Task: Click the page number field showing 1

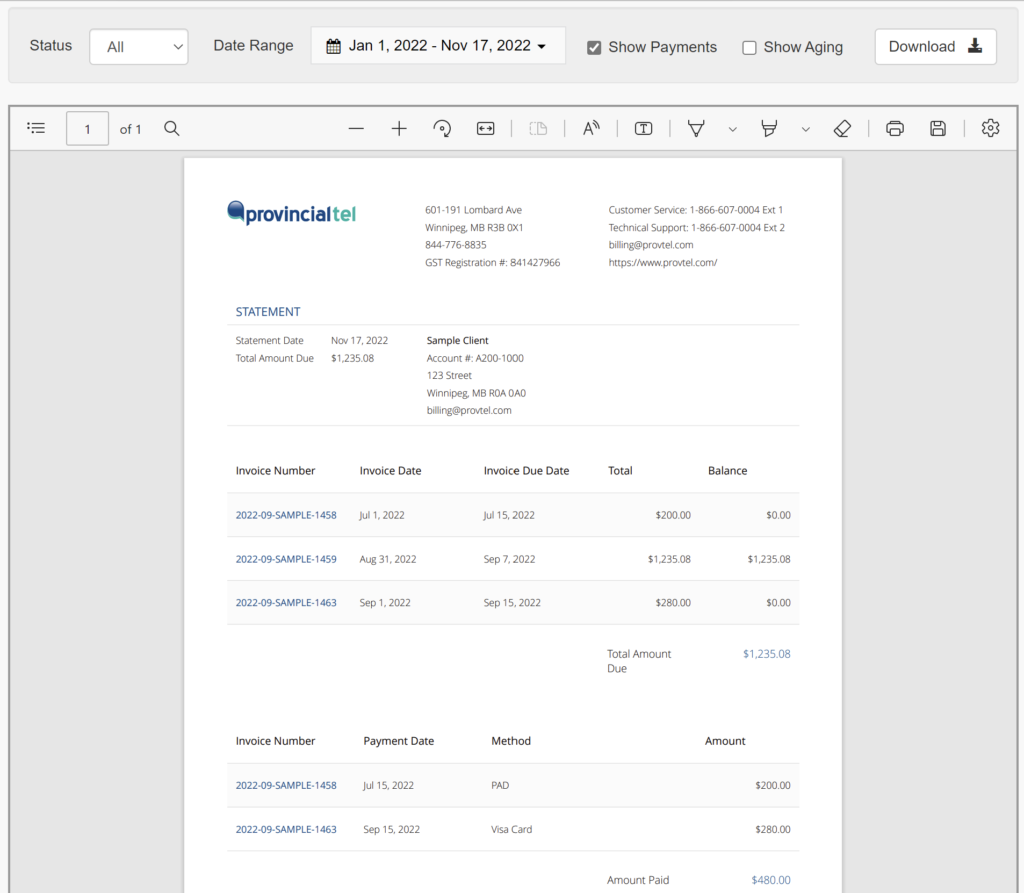Action: [x=88, y=128]
